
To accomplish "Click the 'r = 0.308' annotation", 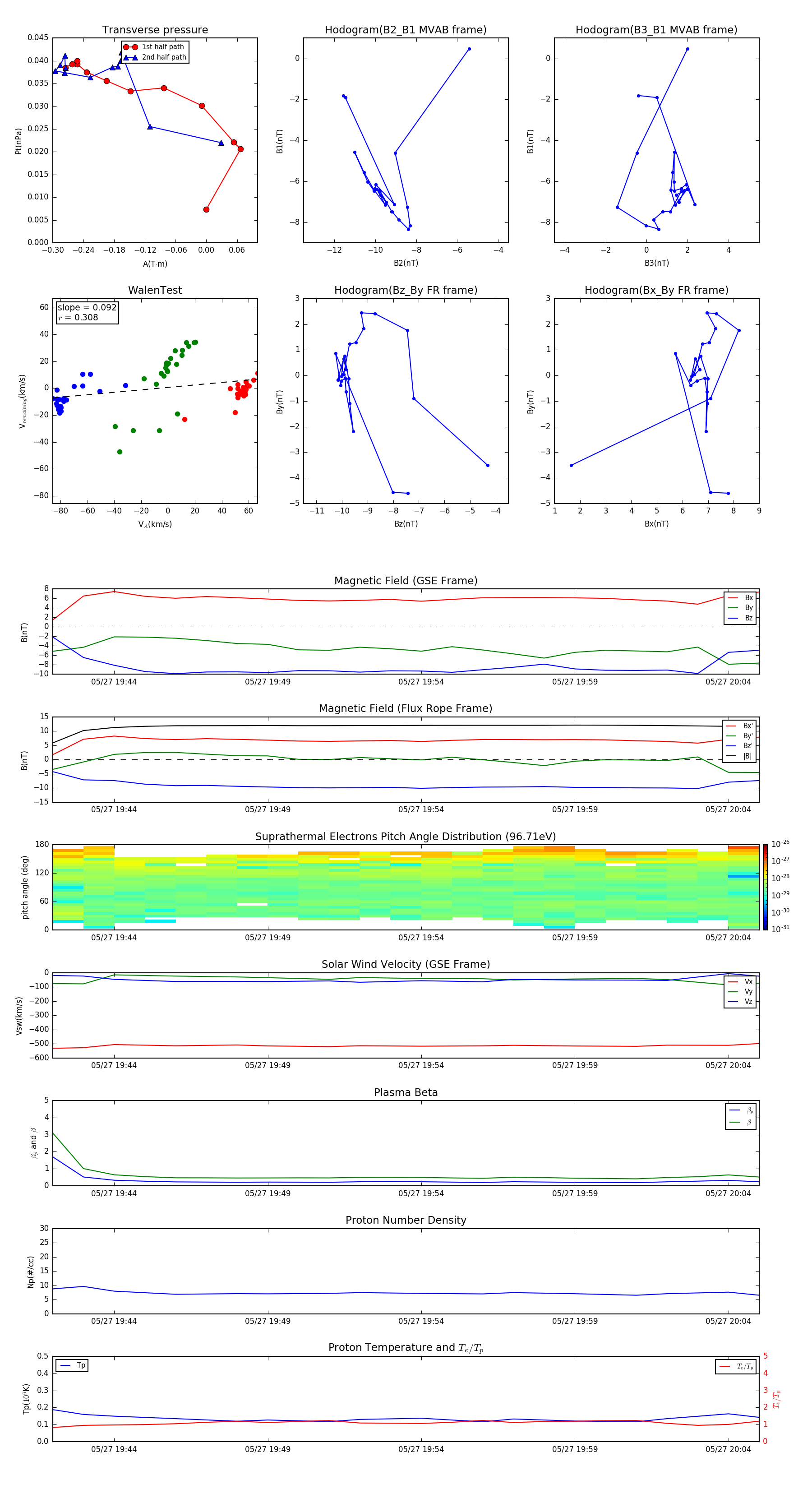I will pos(78,317).
